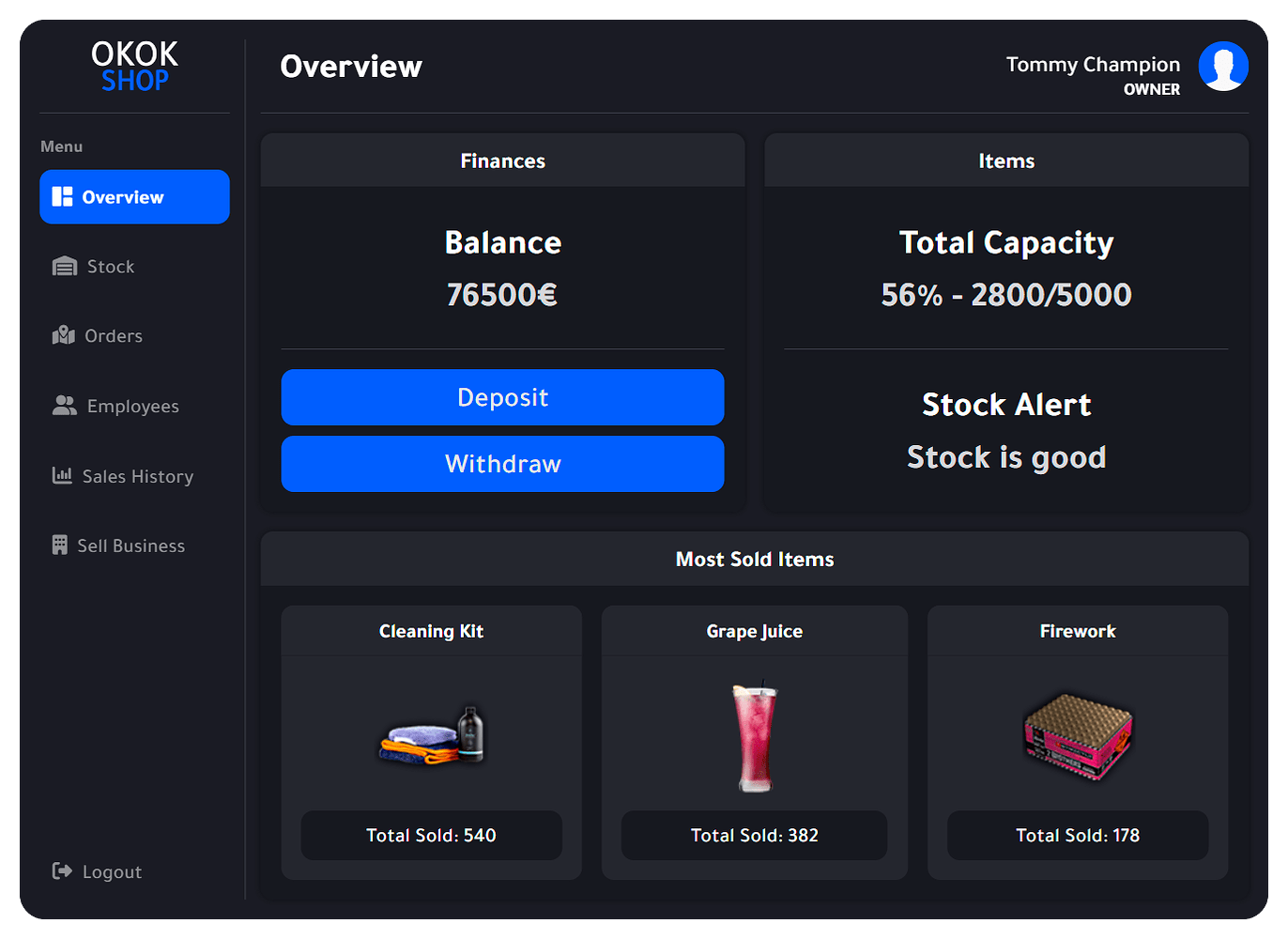Switch to the Sales History page
The image size is (1288, 939).
(137, 476)
